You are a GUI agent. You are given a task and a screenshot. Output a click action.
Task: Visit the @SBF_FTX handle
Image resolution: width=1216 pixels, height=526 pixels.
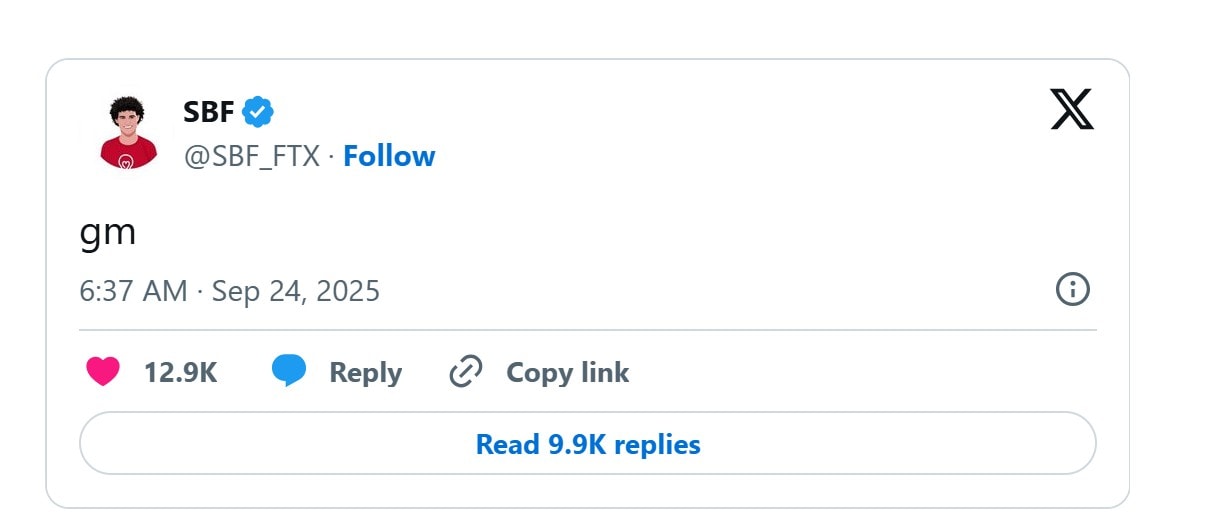pos(252,156)
